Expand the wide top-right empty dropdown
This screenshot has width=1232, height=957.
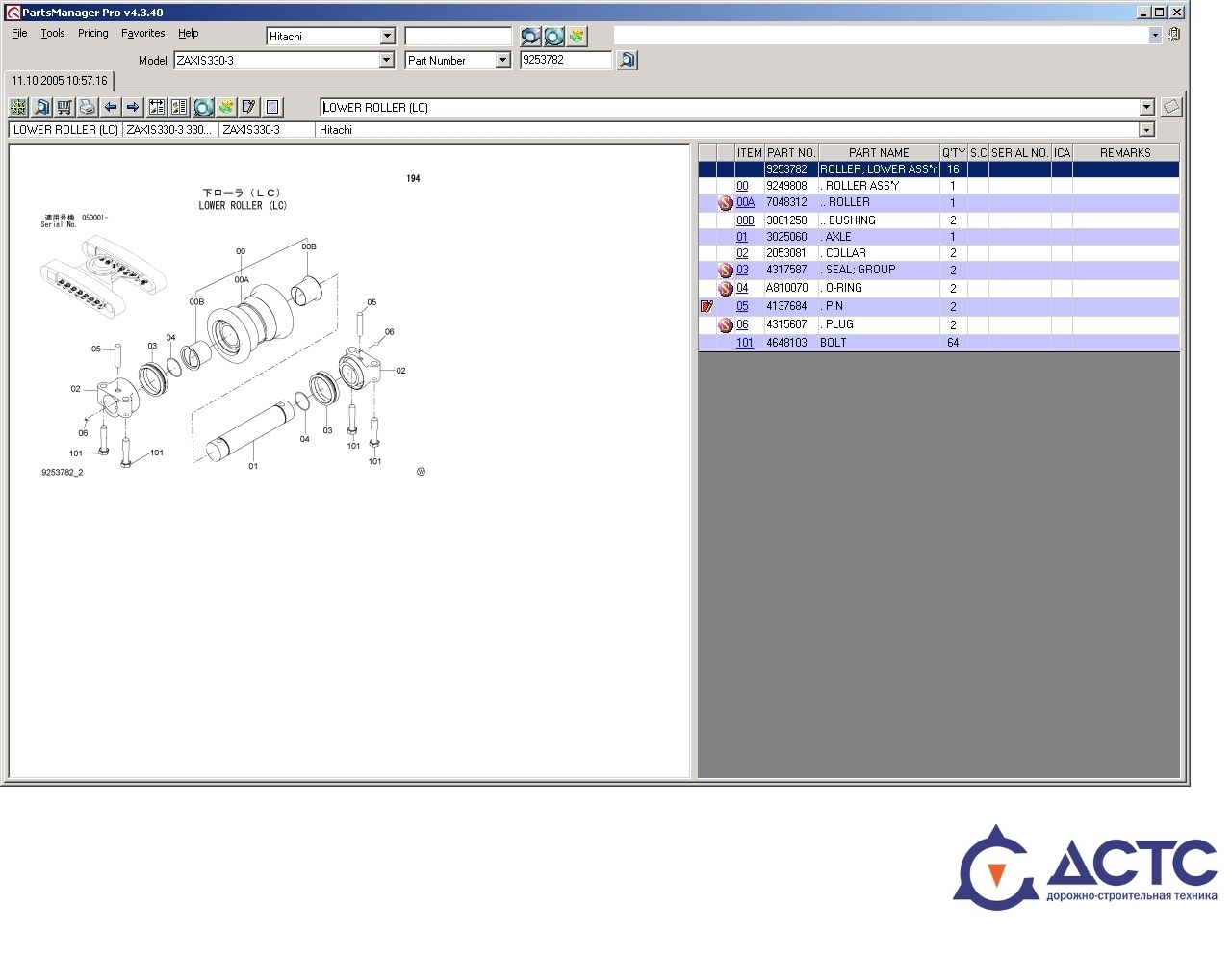tap(1155, 35)
